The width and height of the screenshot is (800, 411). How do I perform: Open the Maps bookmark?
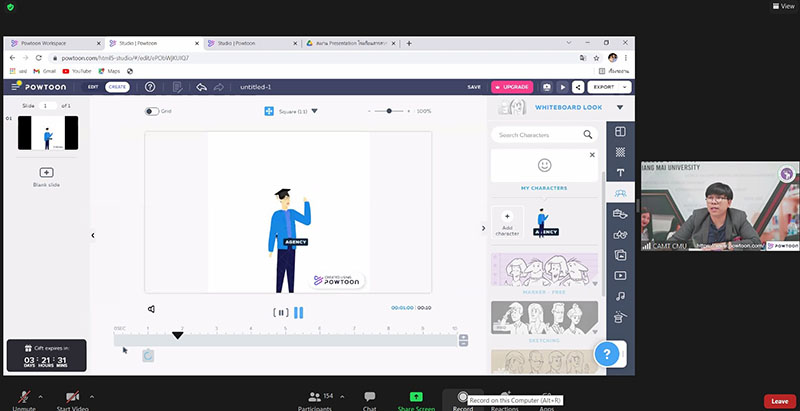point(109,71)
